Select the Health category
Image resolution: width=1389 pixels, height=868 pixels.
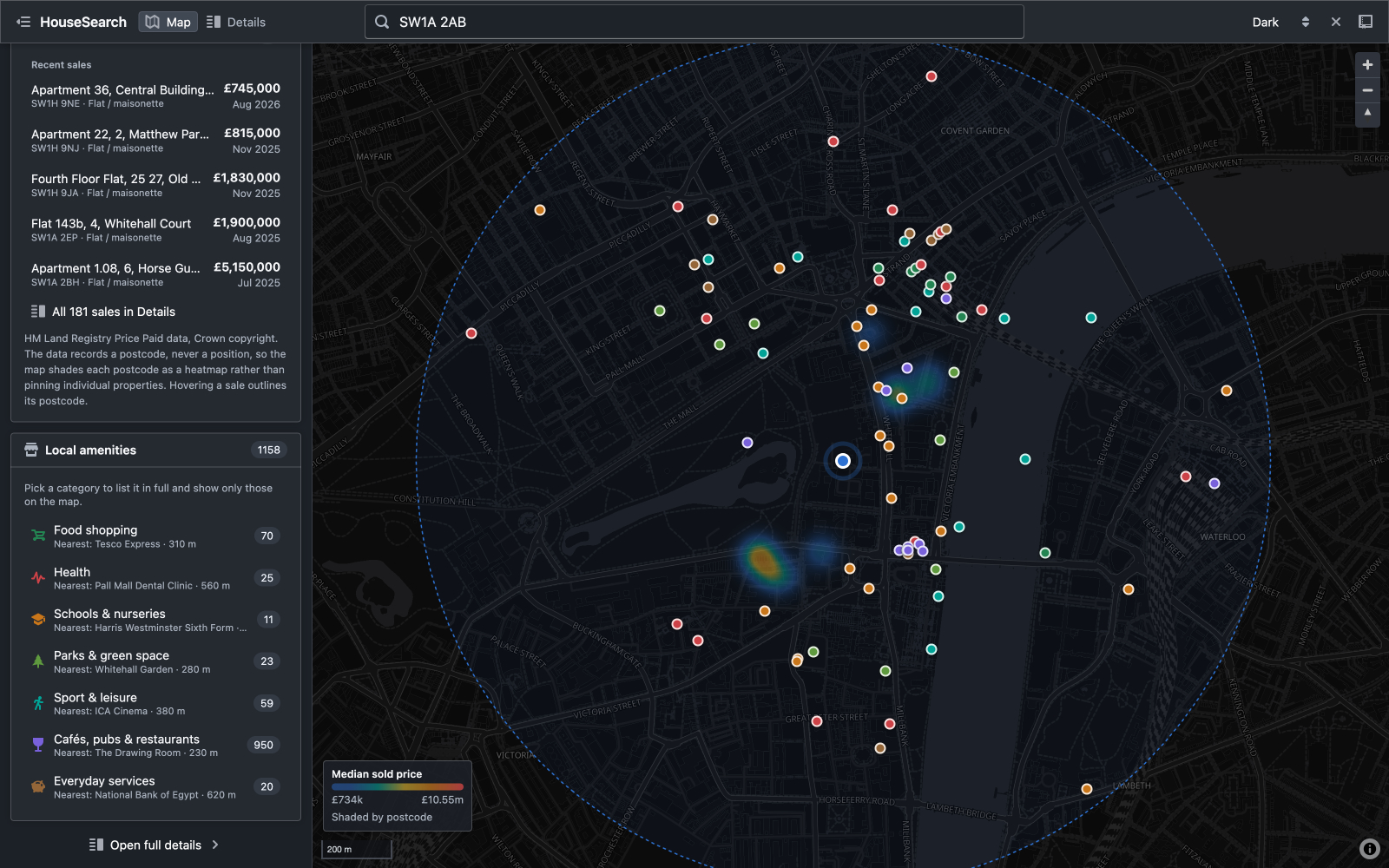tap(155, 578)
